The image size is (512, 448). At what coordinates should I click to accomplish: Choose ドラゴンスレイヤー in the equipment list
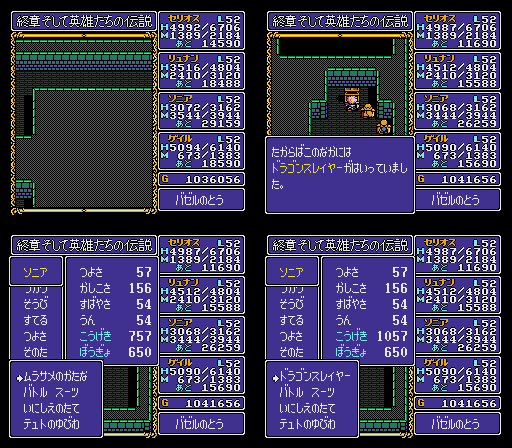315,377
